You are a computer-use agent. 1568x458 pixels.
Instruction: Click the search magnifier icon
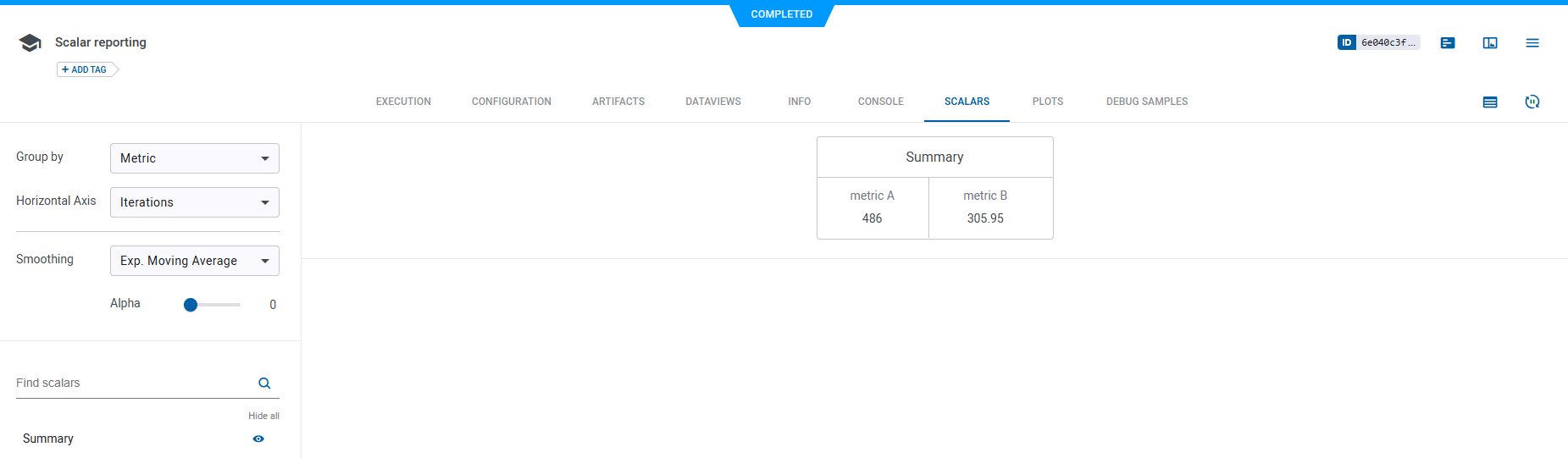(264, 384)
